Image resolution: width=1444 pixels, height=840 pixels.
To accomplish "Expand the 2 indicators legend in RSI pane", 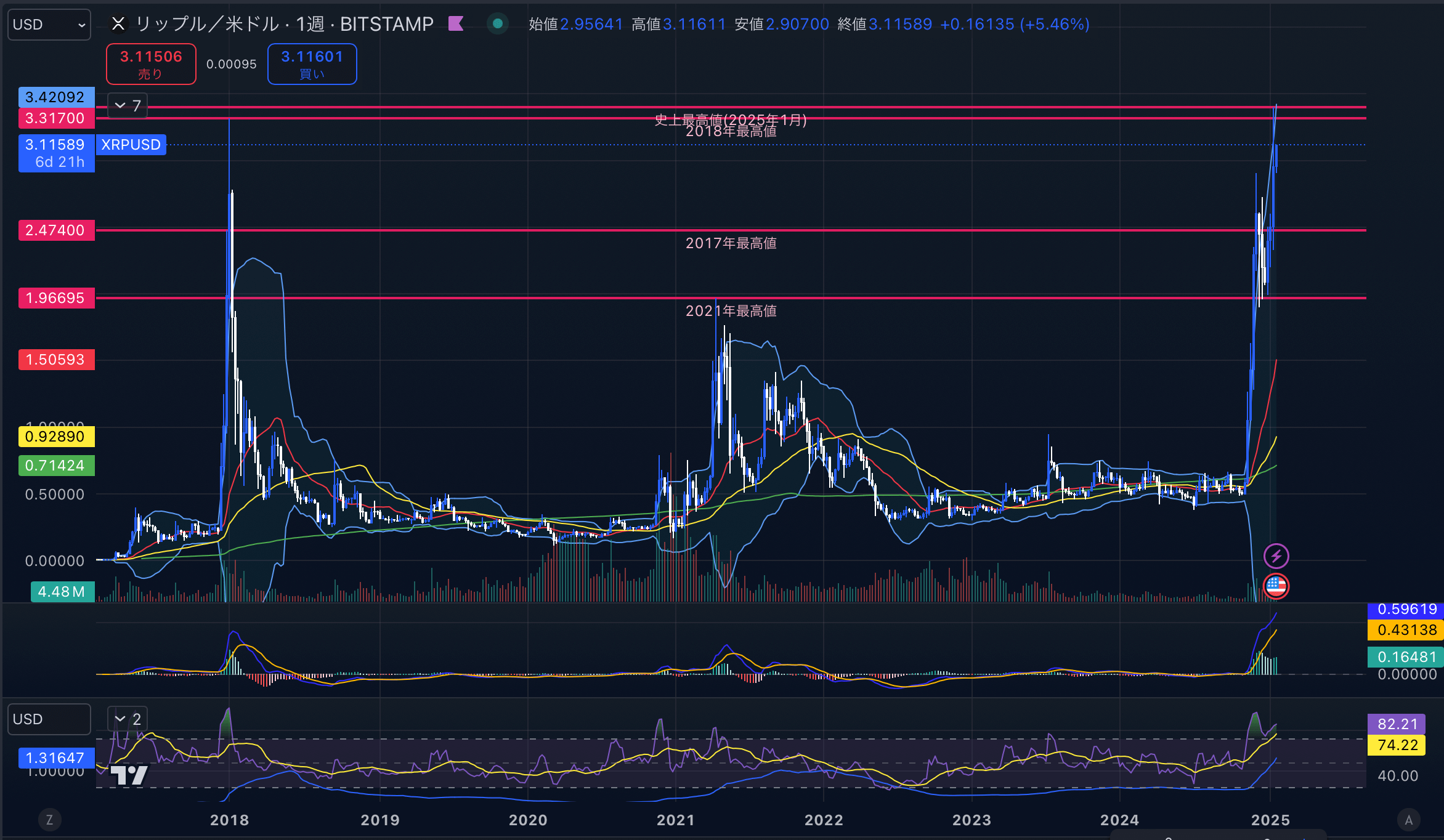I will point(128,719).
